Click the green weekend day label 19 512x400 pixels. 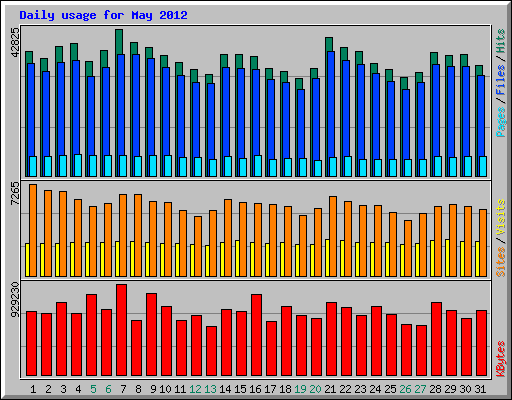(x=300, y=389)
